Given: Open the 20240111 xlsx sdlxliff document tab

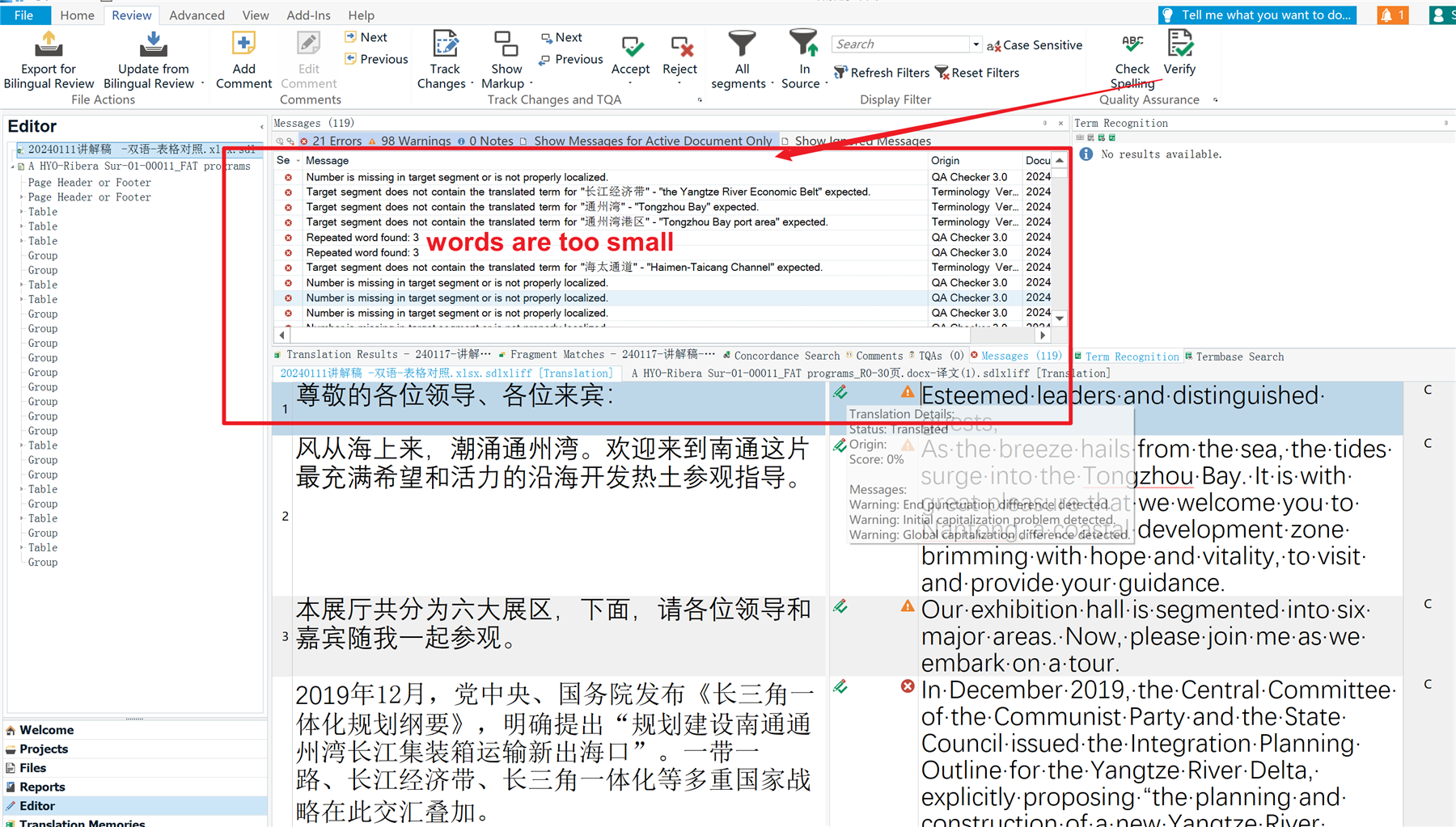Looking at the screenshot, I should pos(446,373).
